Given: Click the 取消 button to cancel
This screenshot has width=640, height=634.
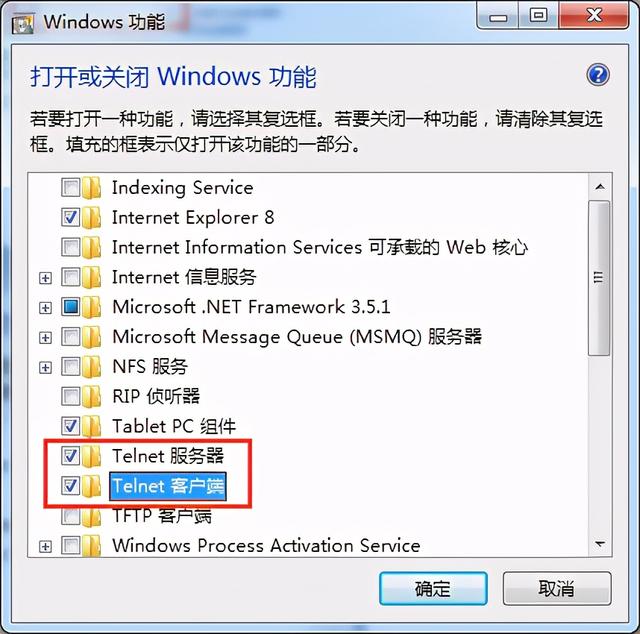Looking at the screenshot, I should pyautogui.click(x=557, y=589).
